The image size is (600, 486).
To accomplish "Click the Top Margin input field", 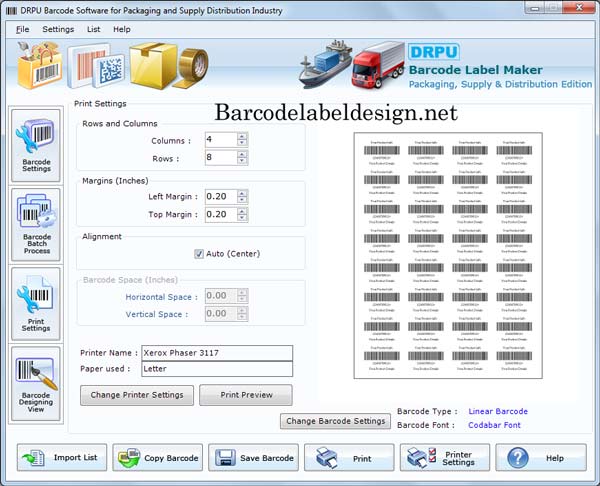I will coord(221,215).
